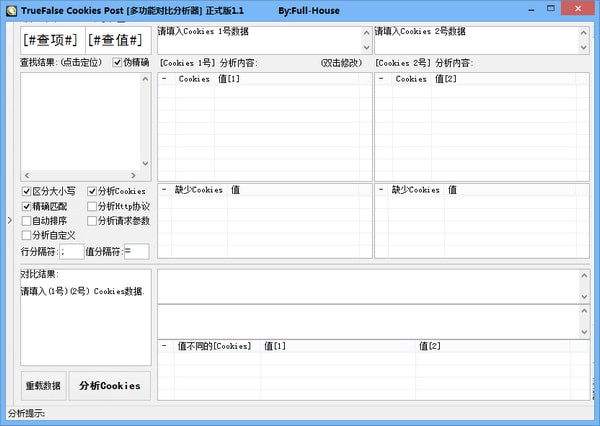Enable the 分析Http协议 checkbox
This screenshot has height=426, width=600.
(x=92, y=206)
